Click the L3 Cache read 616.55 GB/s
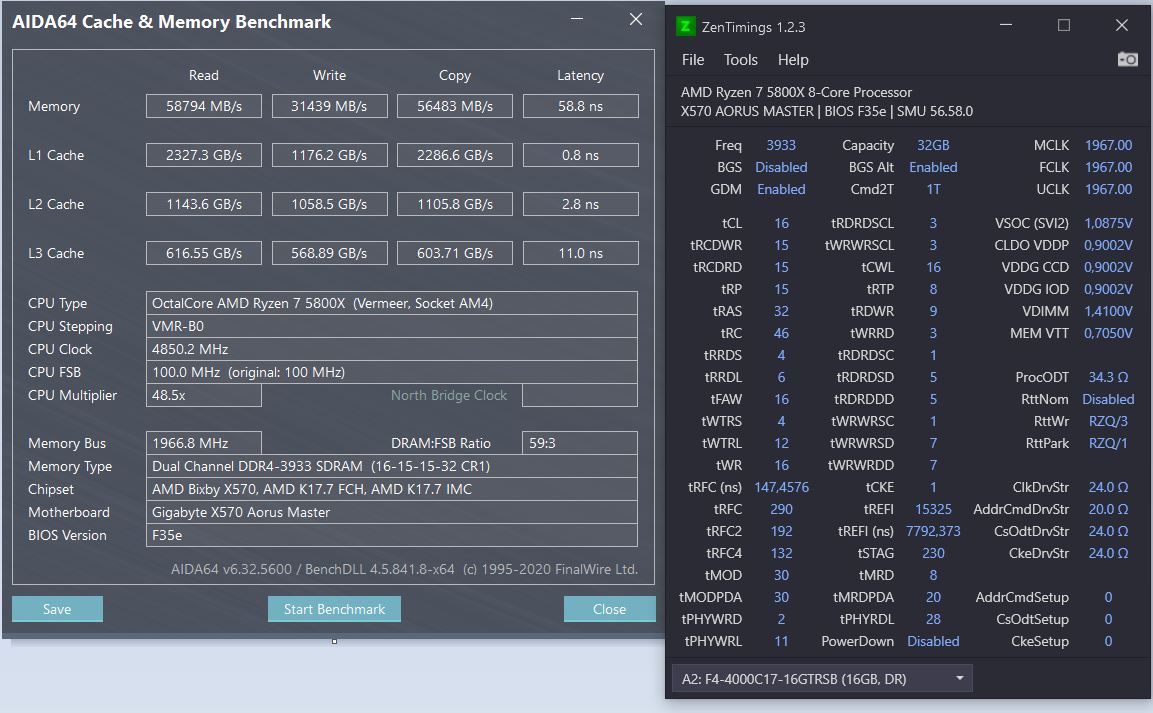This screenshot has width=1153, height=713. pos(204,253)
